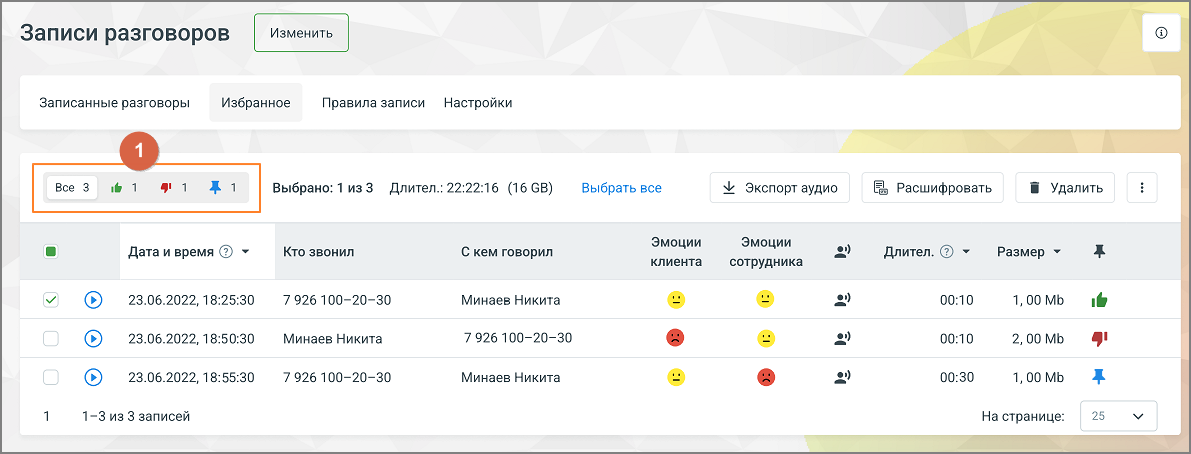Screen dimensions: 1191x454
Task: Click the Записи разговоров page title
Action: point(125,33)
